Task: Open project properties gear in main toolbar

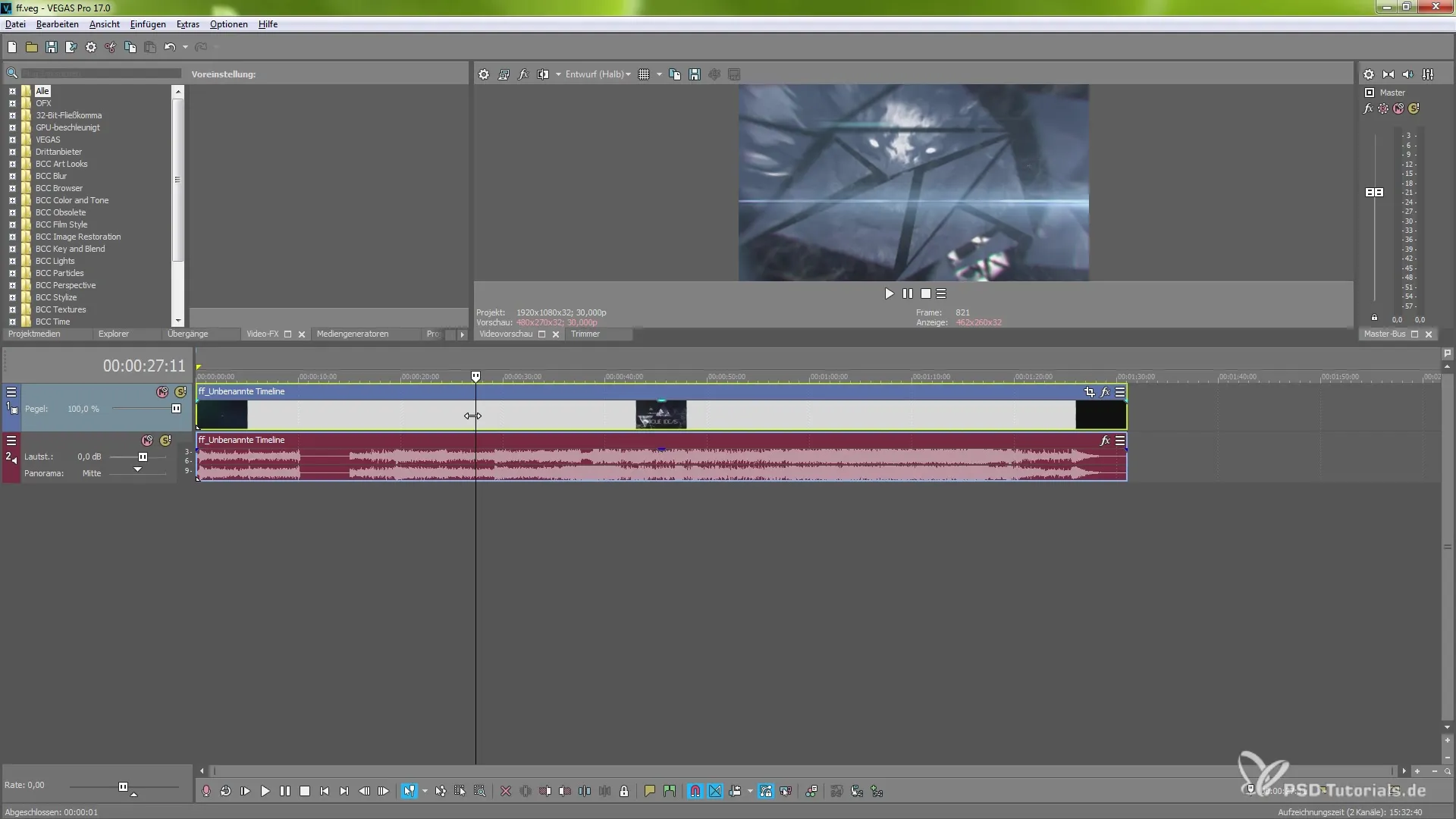Action: click(91, 47)
